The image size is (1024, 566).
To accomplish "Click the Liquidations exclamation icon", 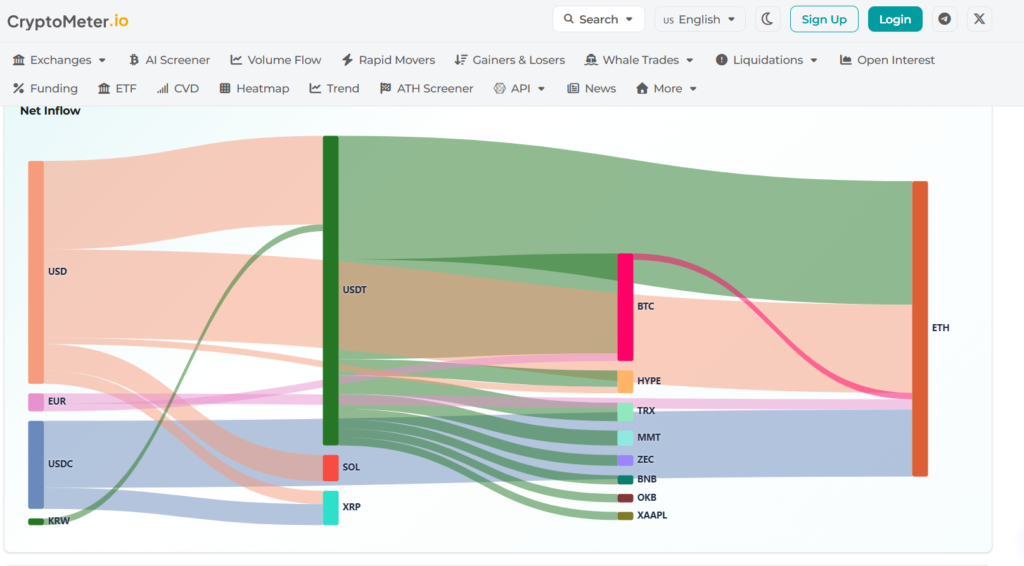I will point(721,60).
